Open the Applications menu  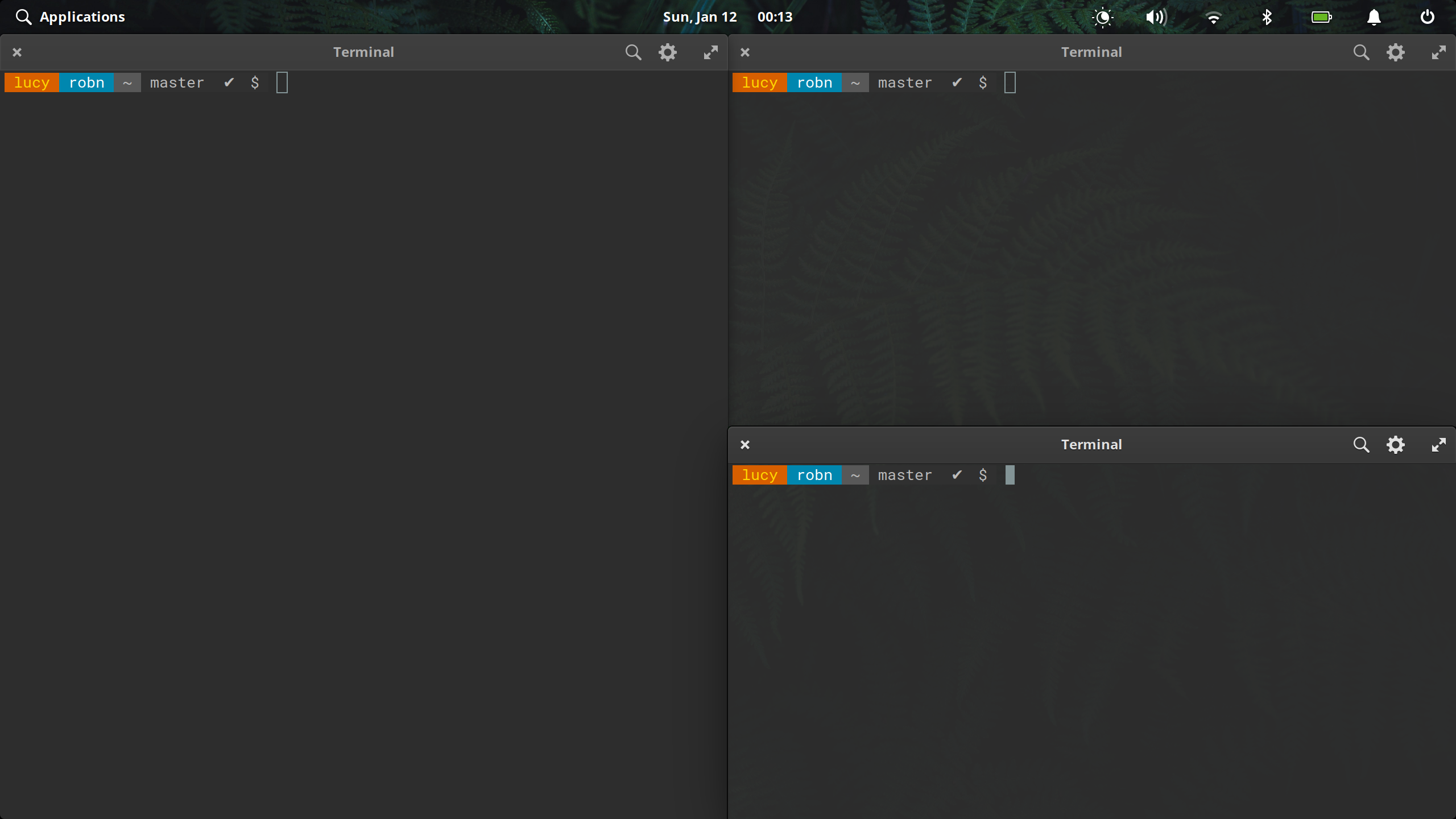pos(70,17)
